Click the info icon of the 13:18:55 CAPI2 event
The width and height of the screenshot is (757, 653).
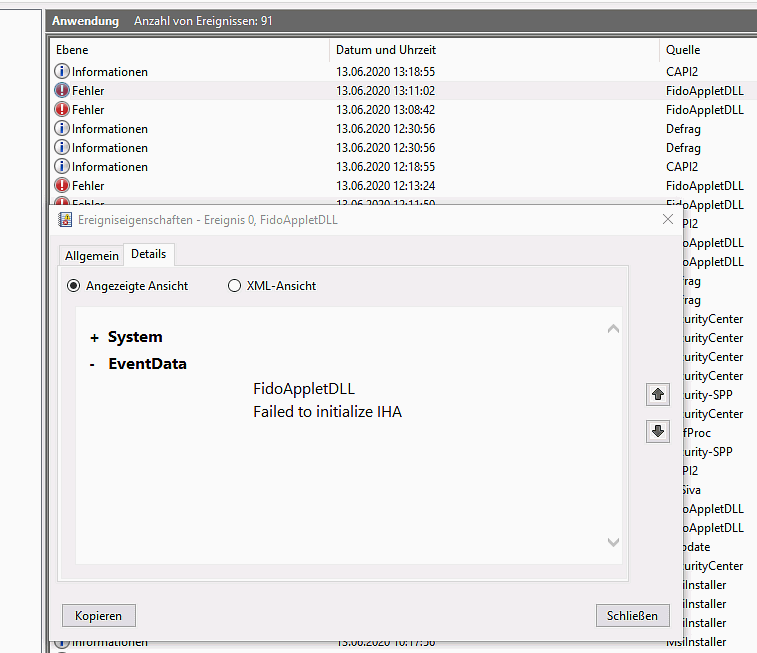tap(62, 71)
